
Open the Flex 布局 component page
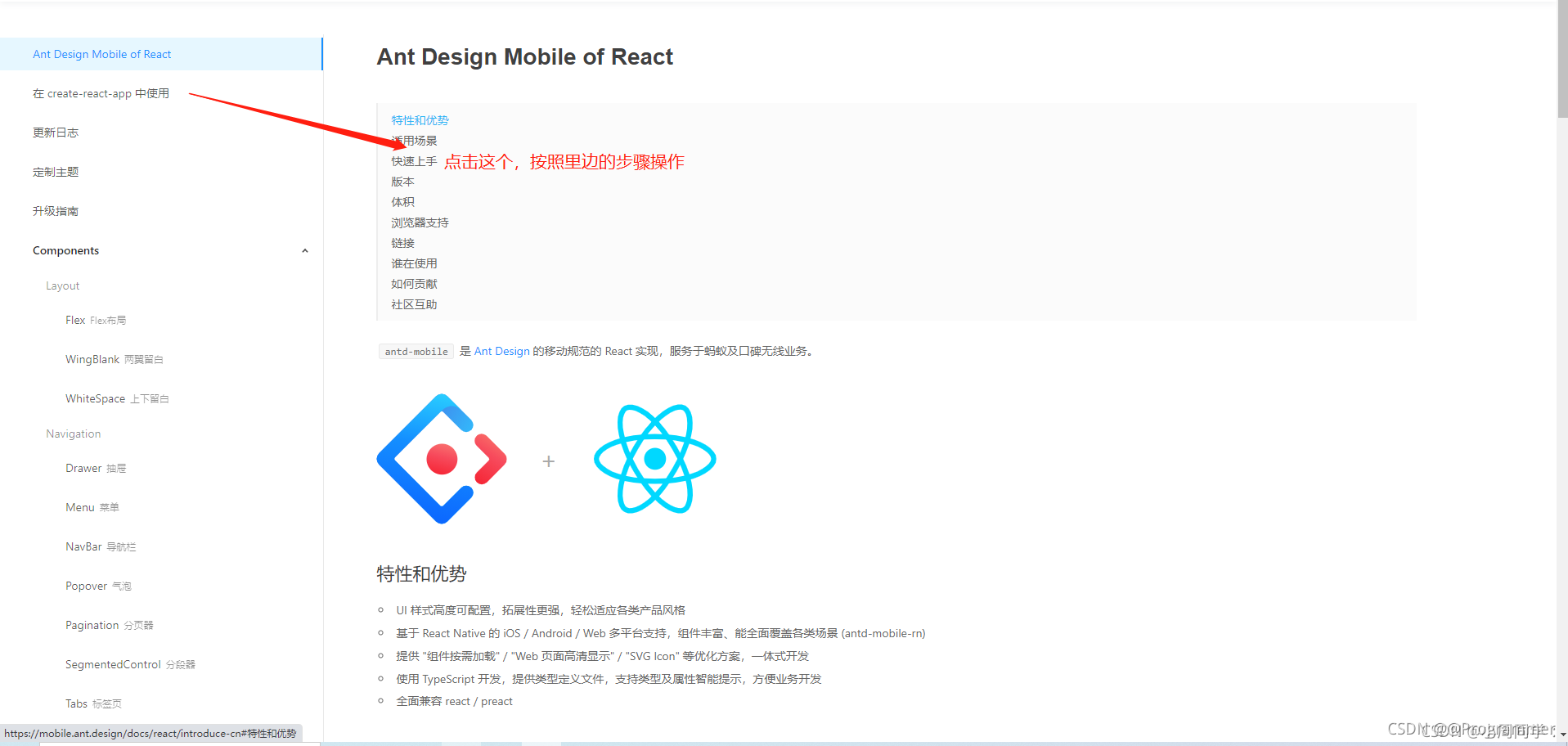(96, 320)
